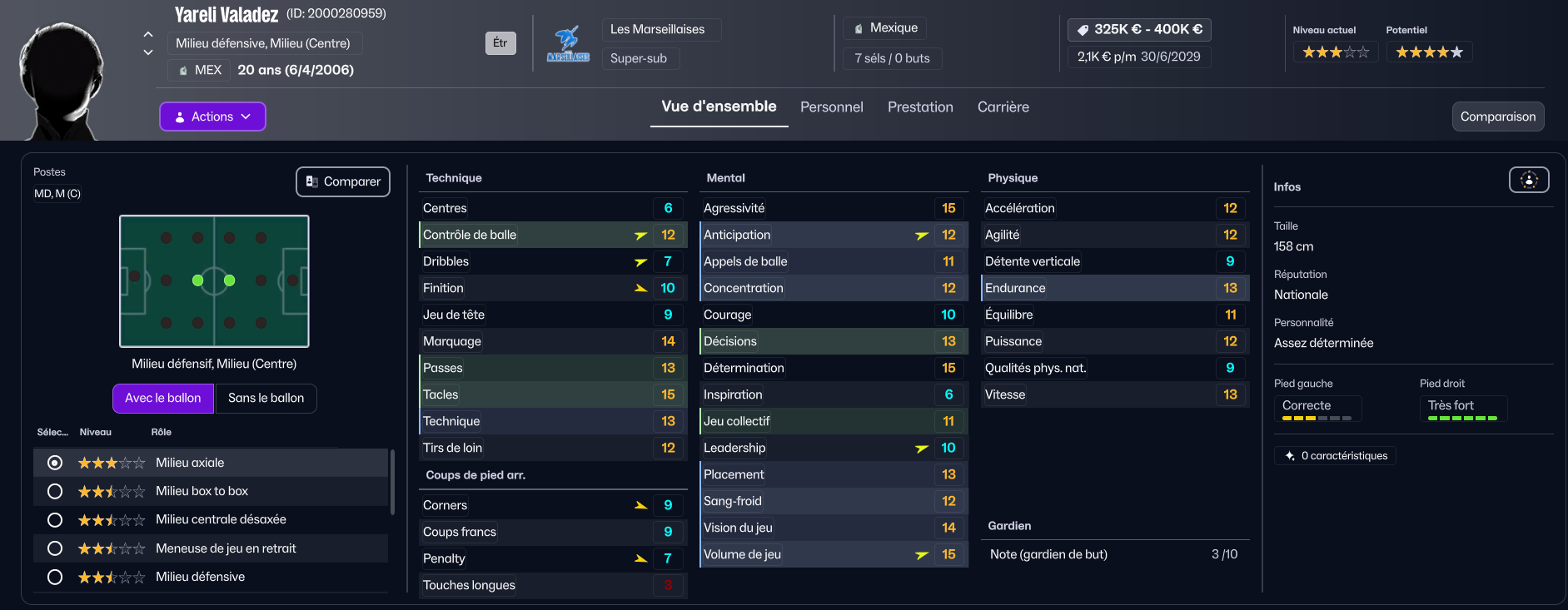Click the Les Marseillaises club logo
1568x610 pixels.
[568, 43]
